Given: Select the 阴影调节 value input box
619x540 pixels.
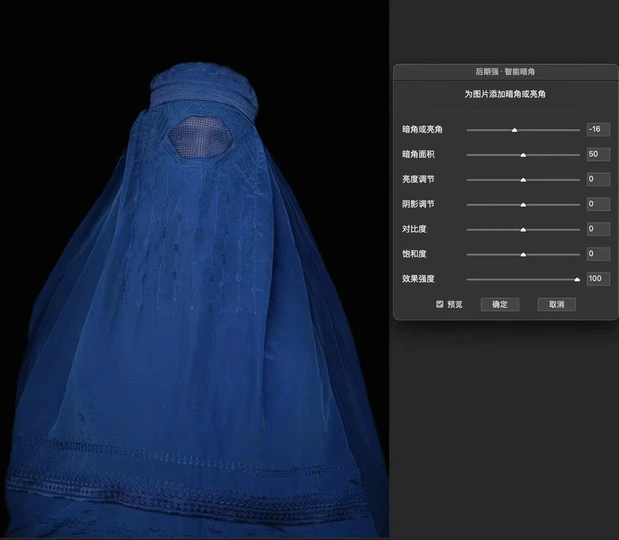Looking at the screenshot, I should [x=598, y=204].
